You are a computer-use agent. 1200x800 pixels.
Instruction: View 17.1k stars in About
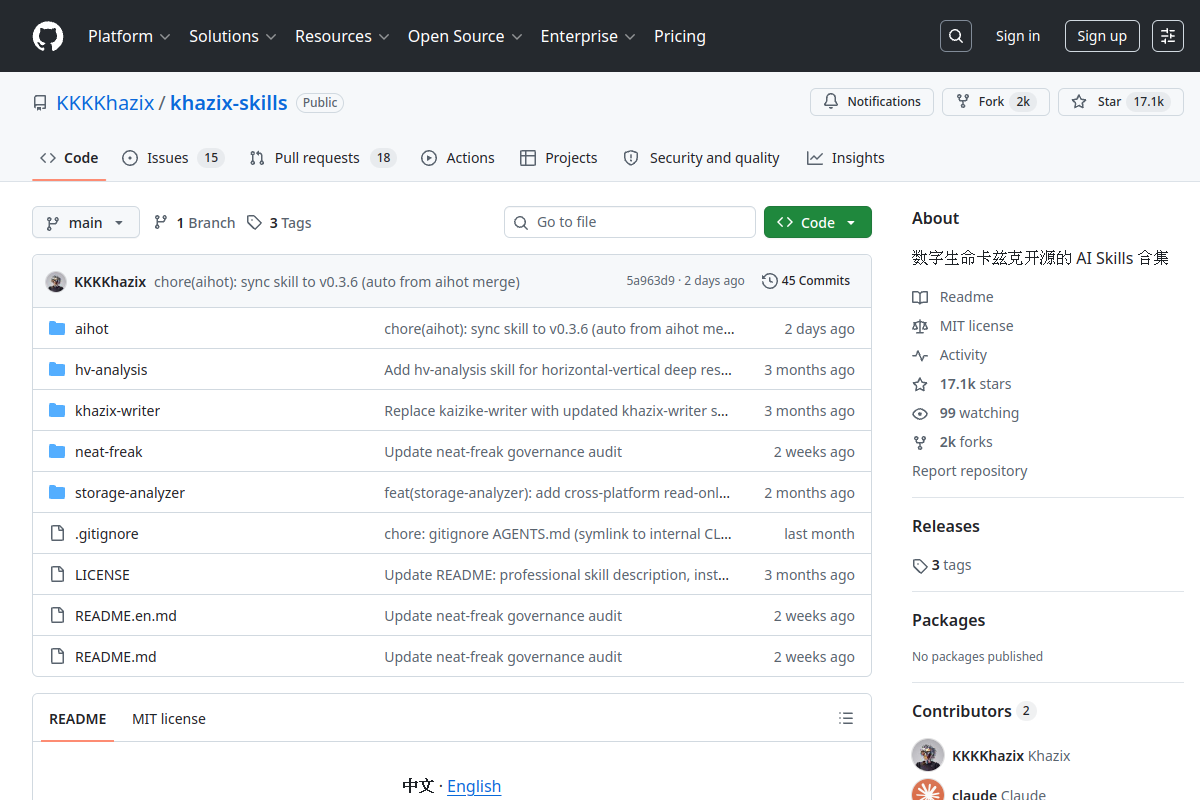click(x=962, y=384)
